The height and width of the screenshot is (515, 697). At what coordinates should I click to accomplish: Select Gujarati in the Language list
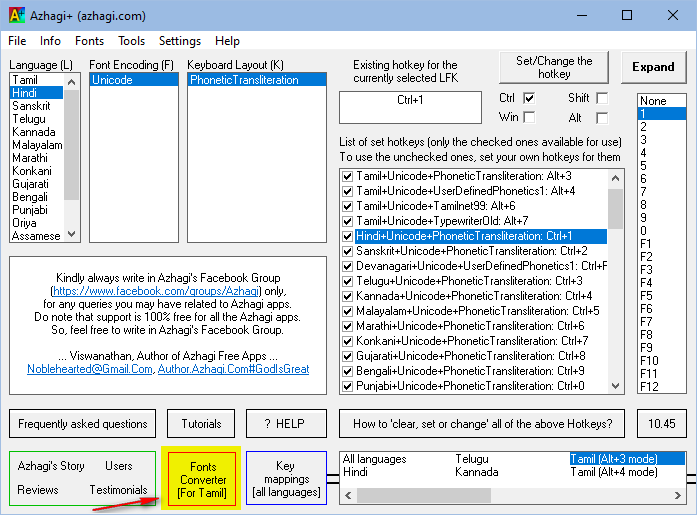(x=36, y=184)
